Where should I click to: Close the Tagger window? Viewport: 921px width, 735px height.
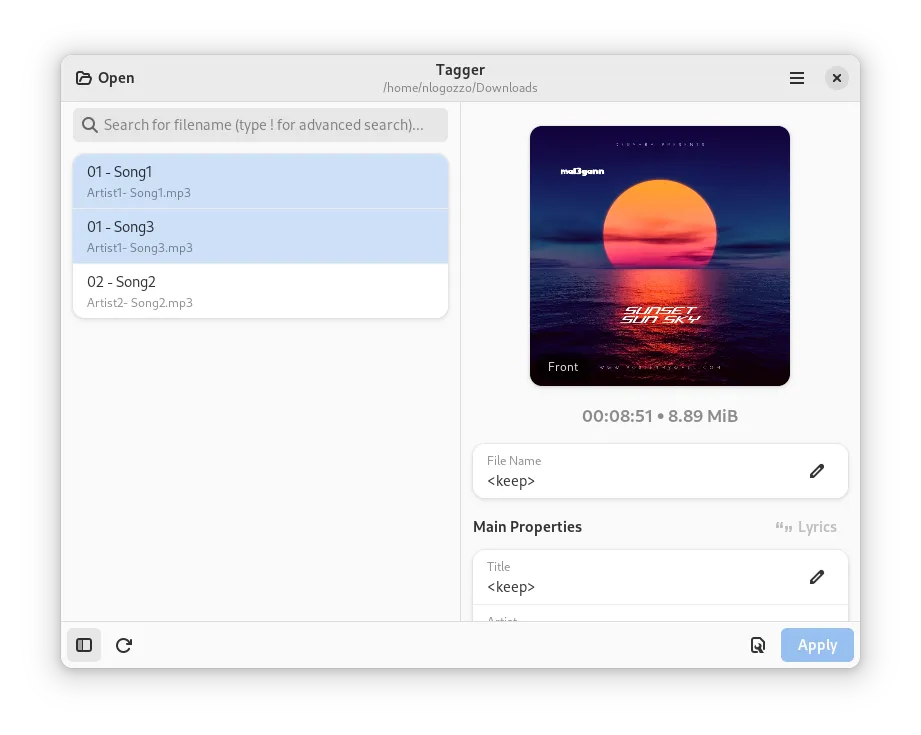(x=837, y=78)
